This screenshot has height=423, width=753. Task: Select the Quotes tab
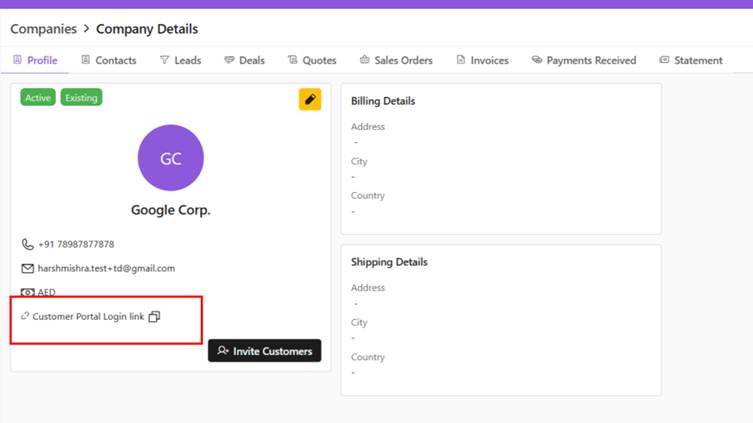(312, 60)
